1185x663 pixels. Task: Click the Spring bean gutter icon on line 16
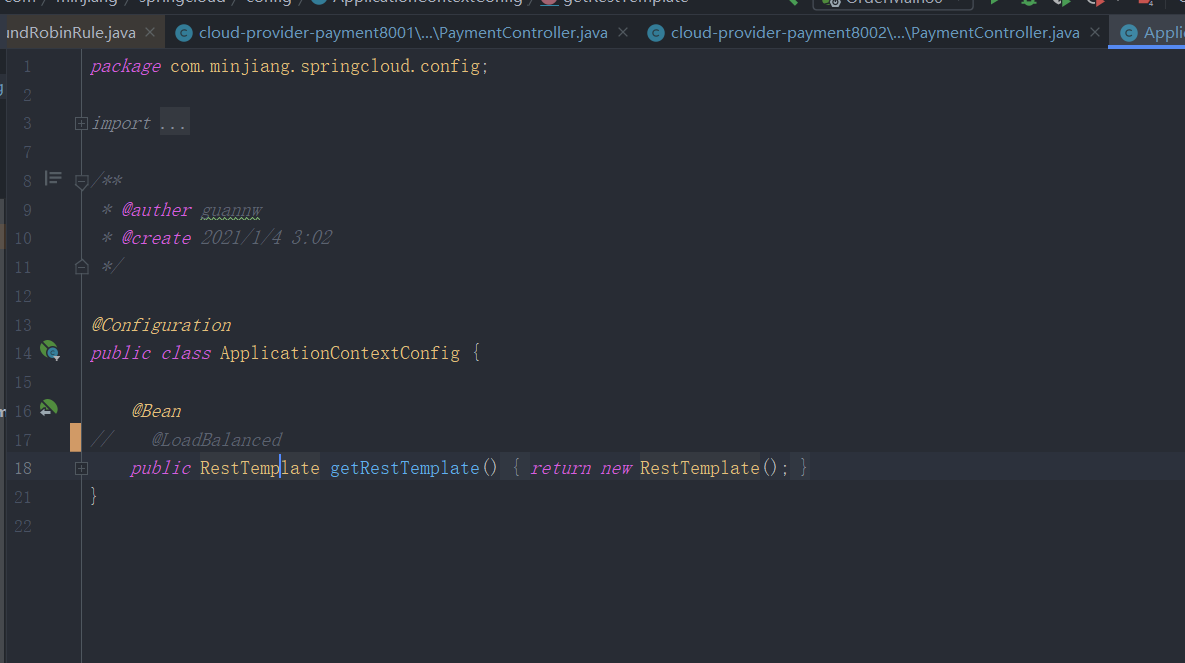pos(48,408)
